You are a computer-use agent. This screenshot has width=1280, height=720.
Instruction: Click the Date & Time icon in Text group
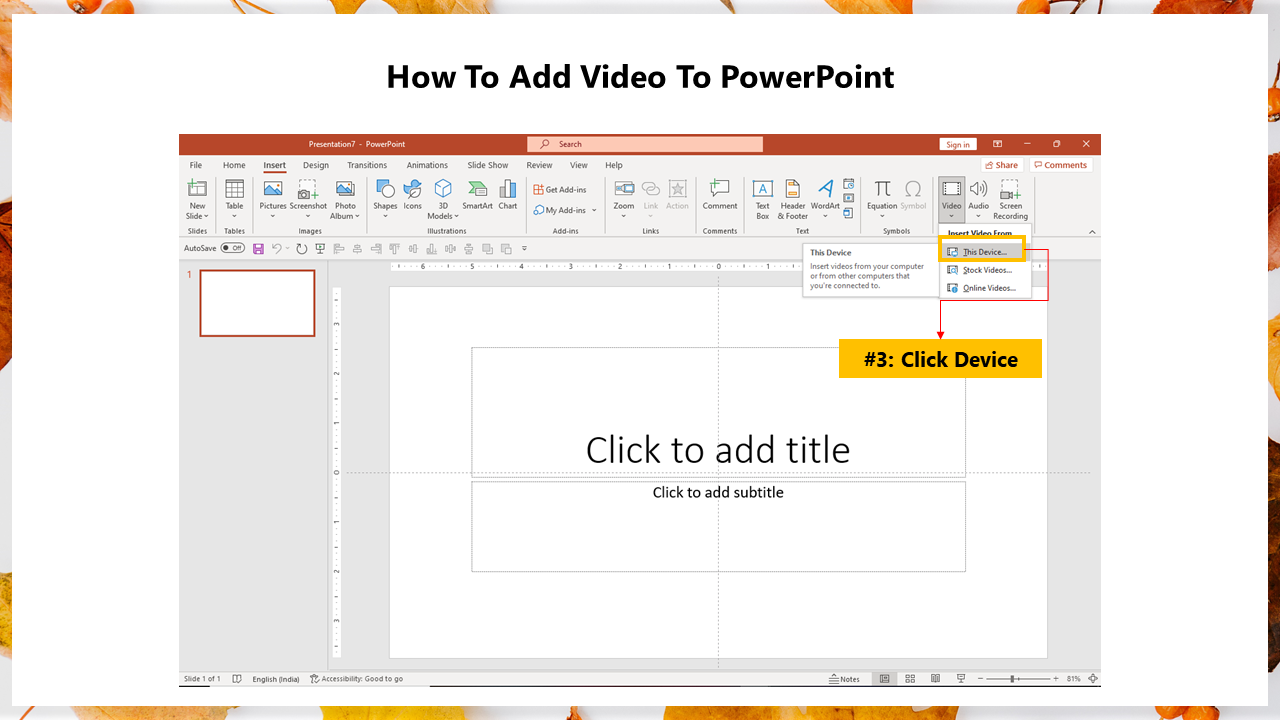coord(849,184)
